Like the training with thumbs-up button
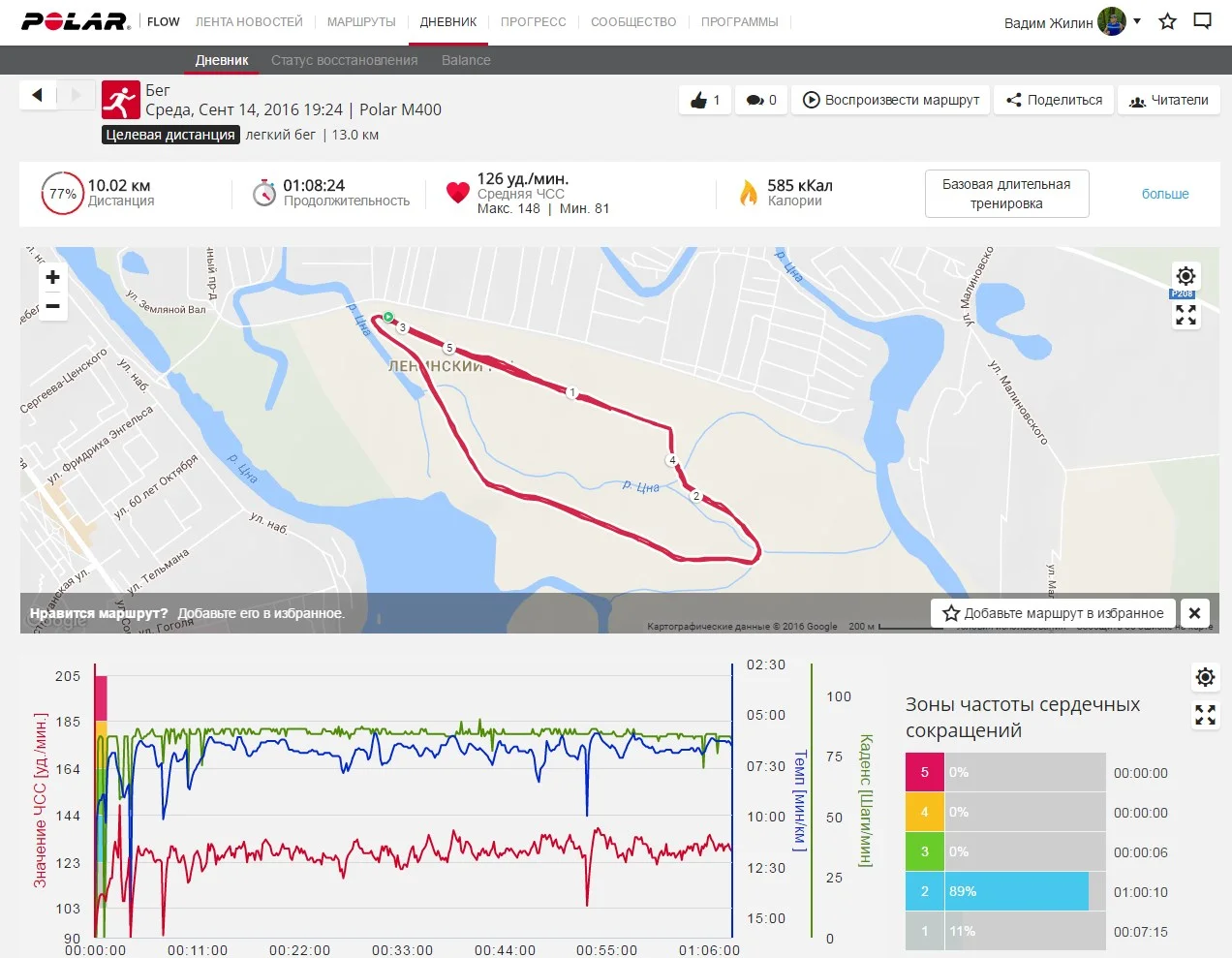Image resolution: width=1232 pixels, height=958 pixels. (x=705, y=100)
